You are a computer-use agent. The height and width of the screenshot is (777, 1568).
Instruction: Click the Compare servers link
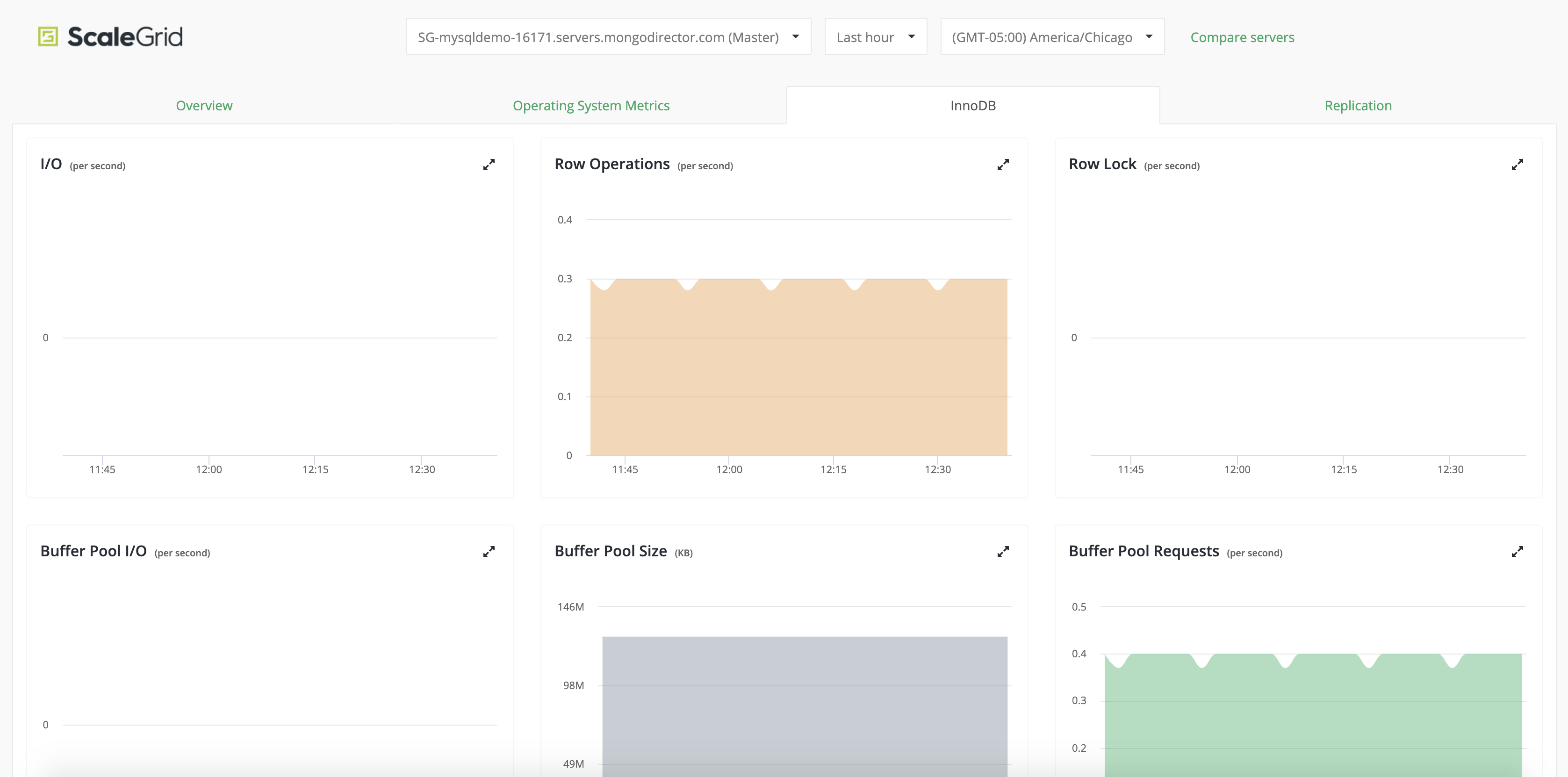pyautogui.click(x=1242, y=37)
